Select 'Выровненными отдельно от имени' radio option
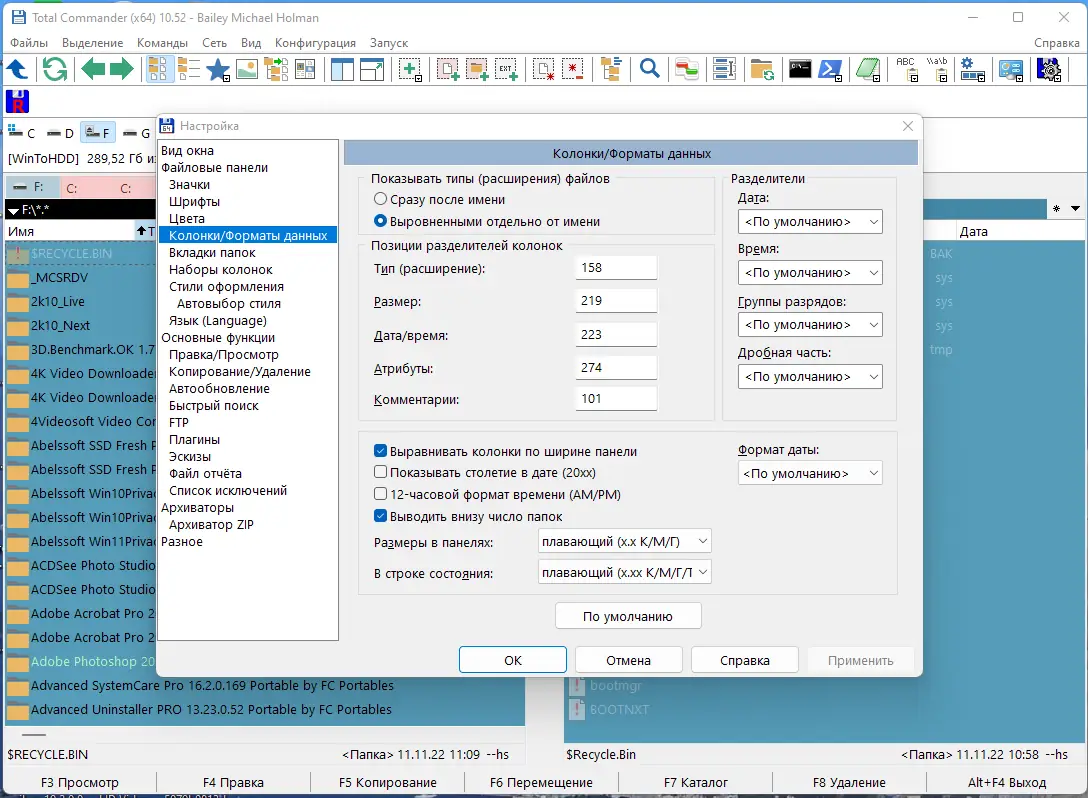The image size is (1088, 798). (380, 221)
